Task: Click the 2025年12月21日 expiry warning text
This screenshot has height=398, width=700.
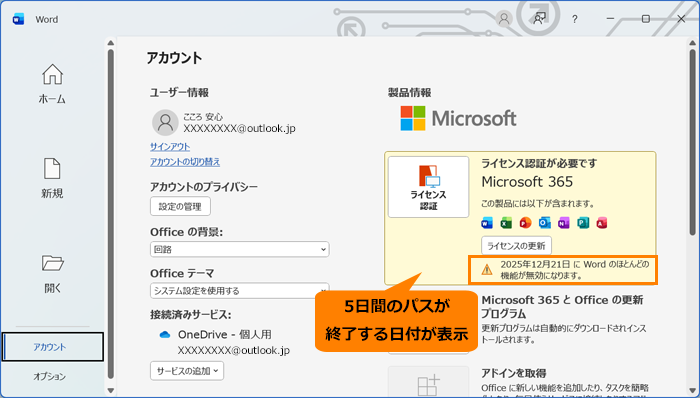Action: (575, 270)
